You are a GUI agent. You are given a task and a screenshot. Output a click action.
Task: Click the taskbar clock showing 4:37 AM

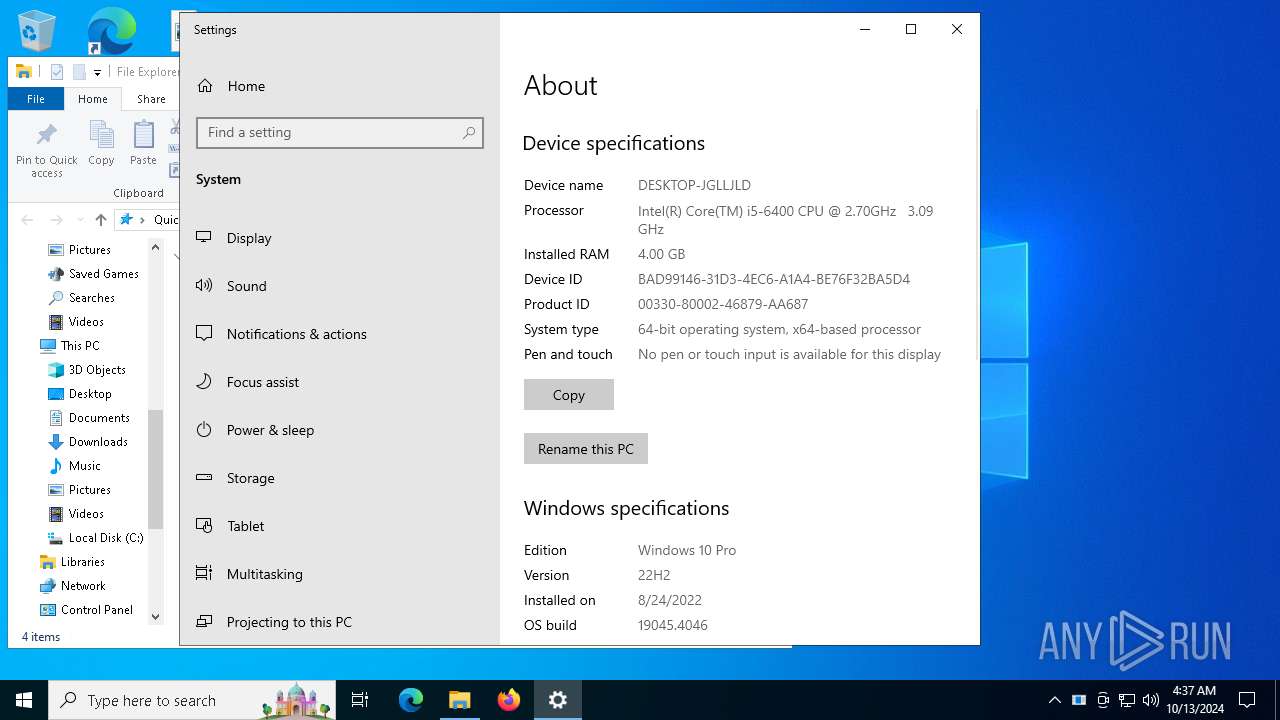point(1194,700)
